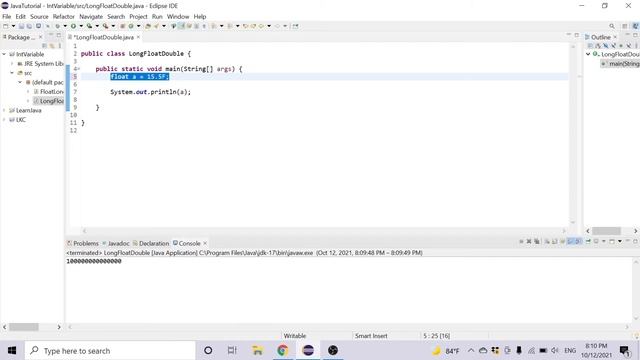640x360 pixels.
Task: Maximize the editor area
Action: [577, 35]
